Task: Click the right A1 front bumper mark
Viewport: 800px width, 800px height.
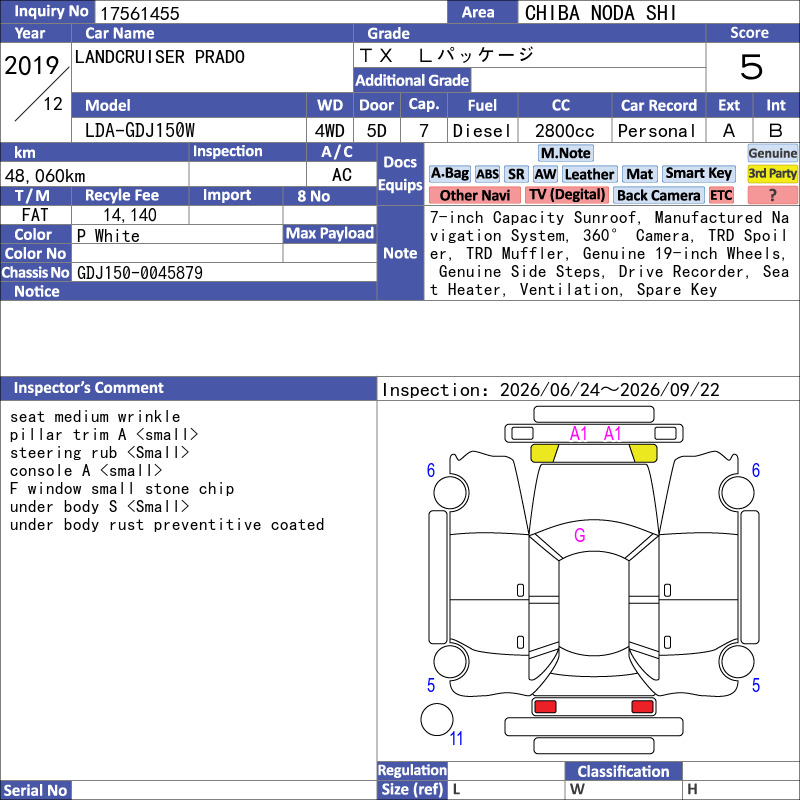Action: click(x=613, y=434)
